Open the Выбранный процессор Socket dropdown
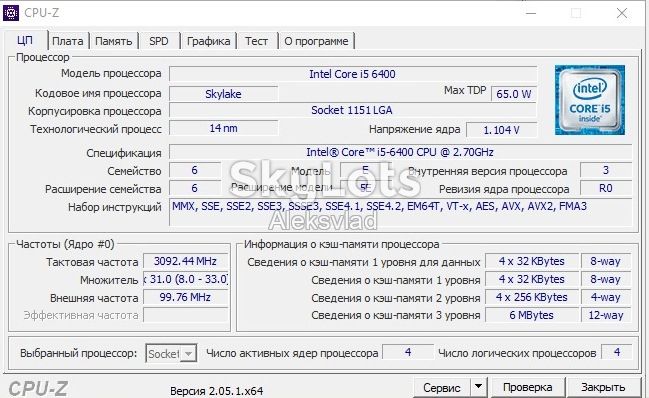Viewport: 649px width, 398px height. point(171,353)
